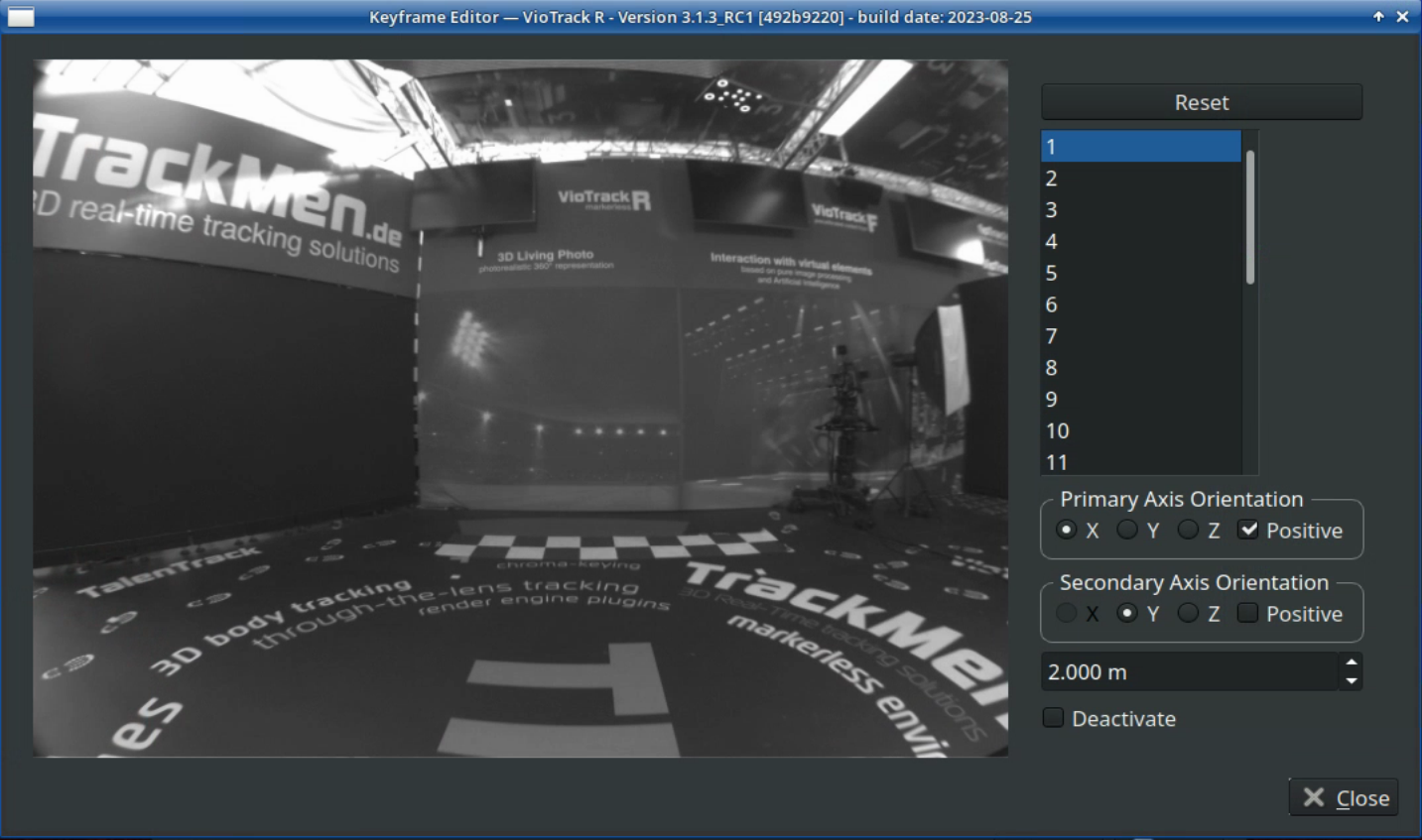Click the Reset button
This screenshot has width=1422, height=840.
tap(1201, 102)
